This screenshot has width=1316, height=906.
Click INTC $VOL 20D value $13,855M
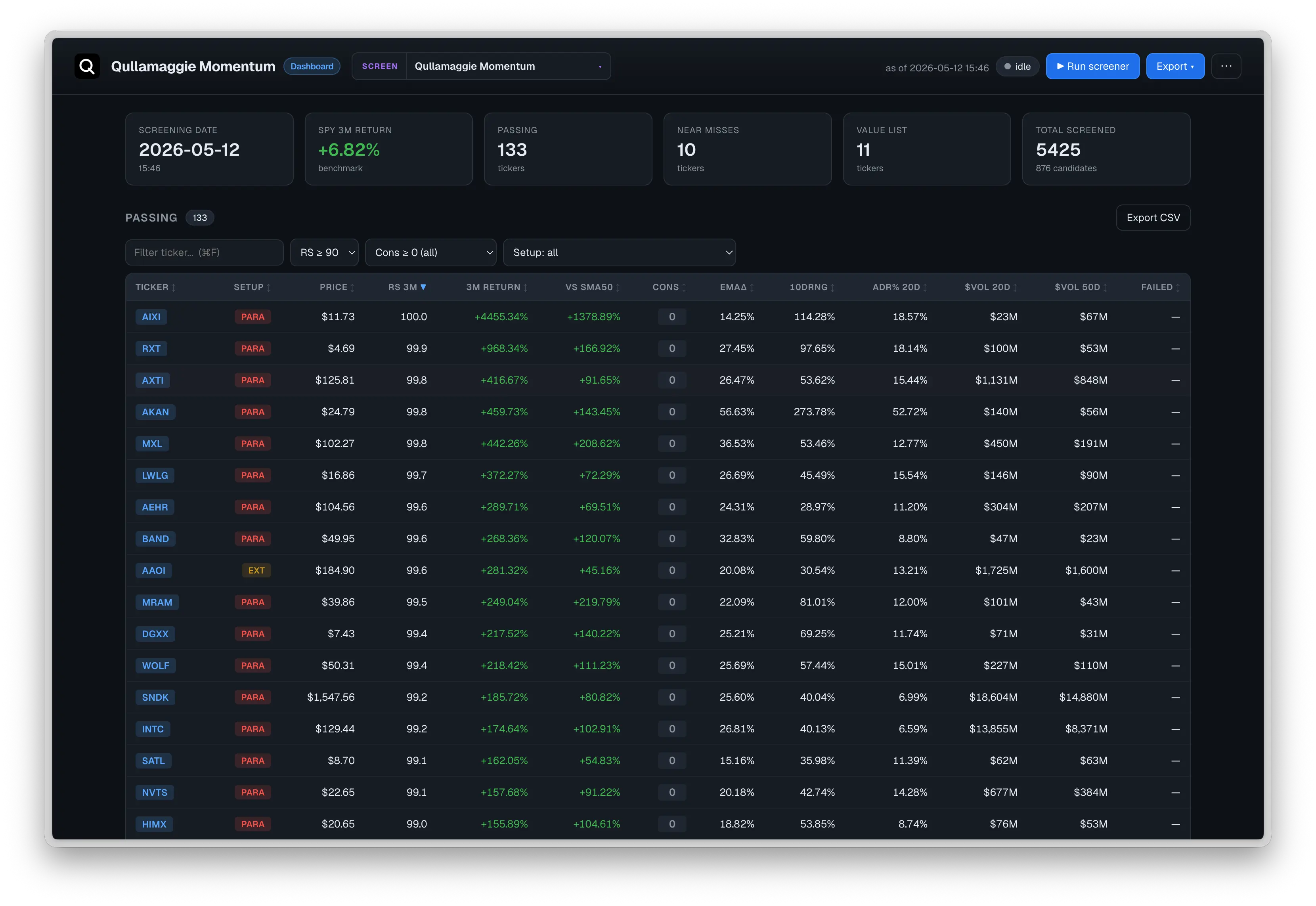click(x=993, y=730)
